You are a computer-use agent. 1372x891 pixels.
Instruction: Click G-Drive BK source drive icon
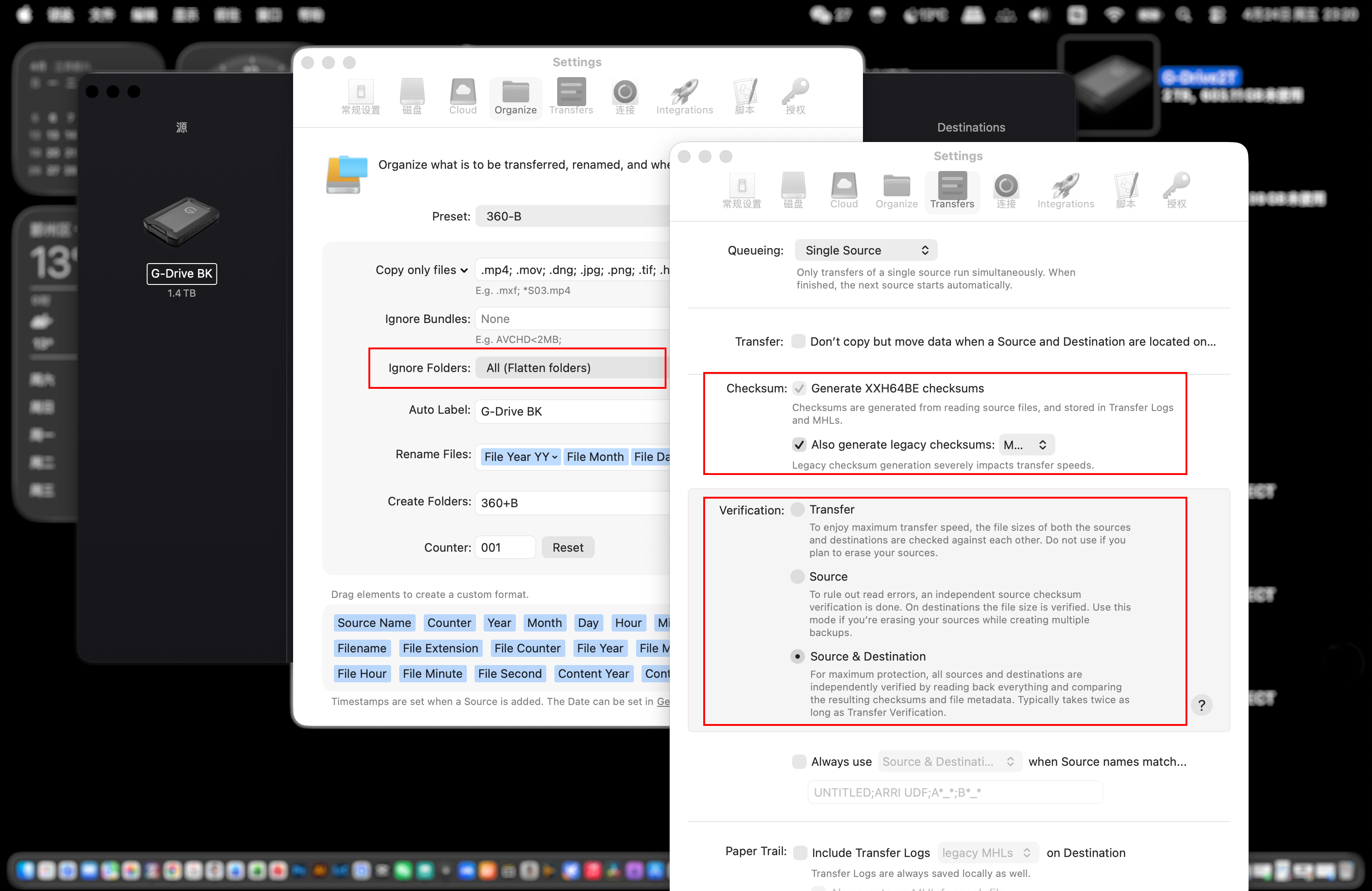(181, 222)
